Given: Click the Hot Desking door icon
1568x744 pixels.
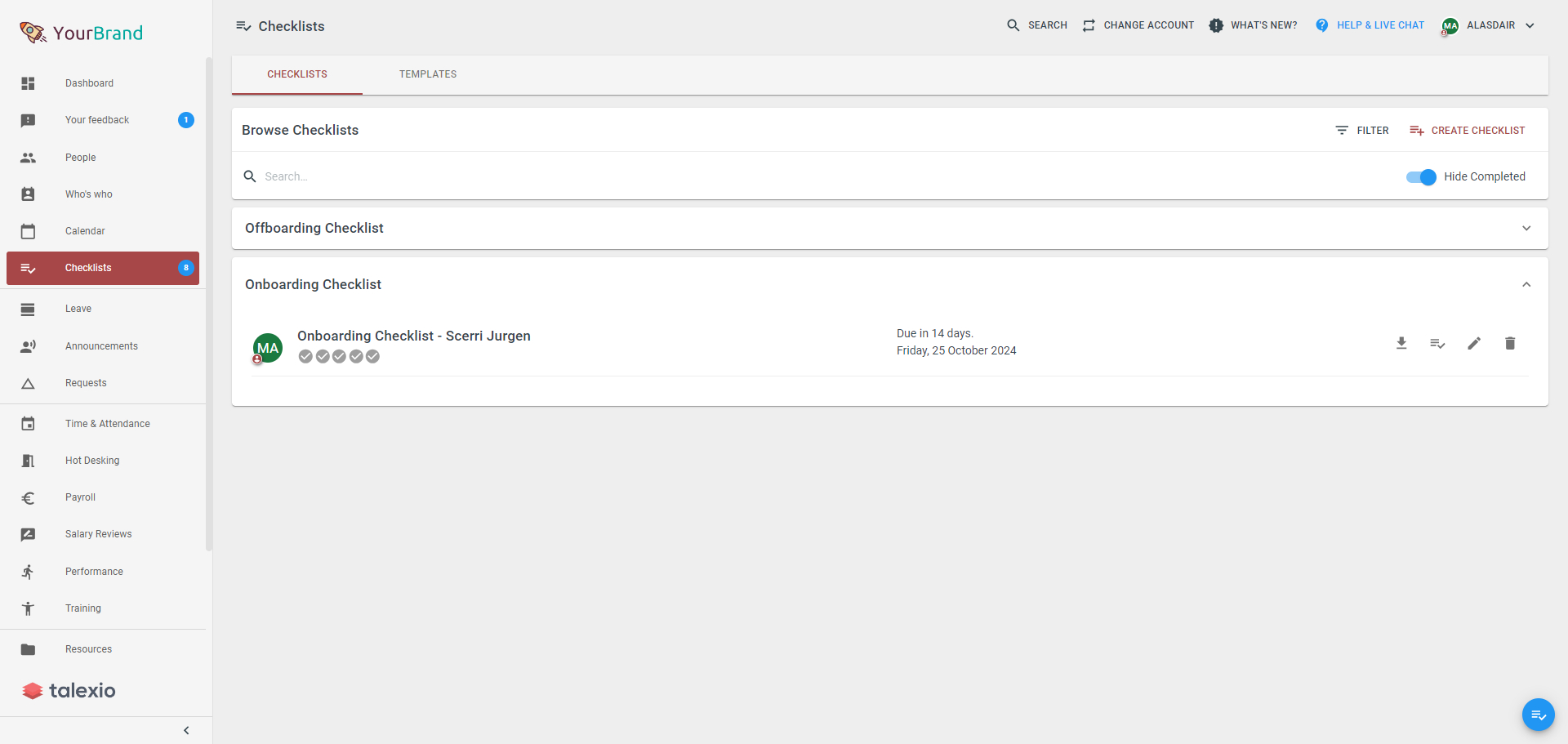Looking at the screenshot, I should pyautogui.click(x=28, y=461).
